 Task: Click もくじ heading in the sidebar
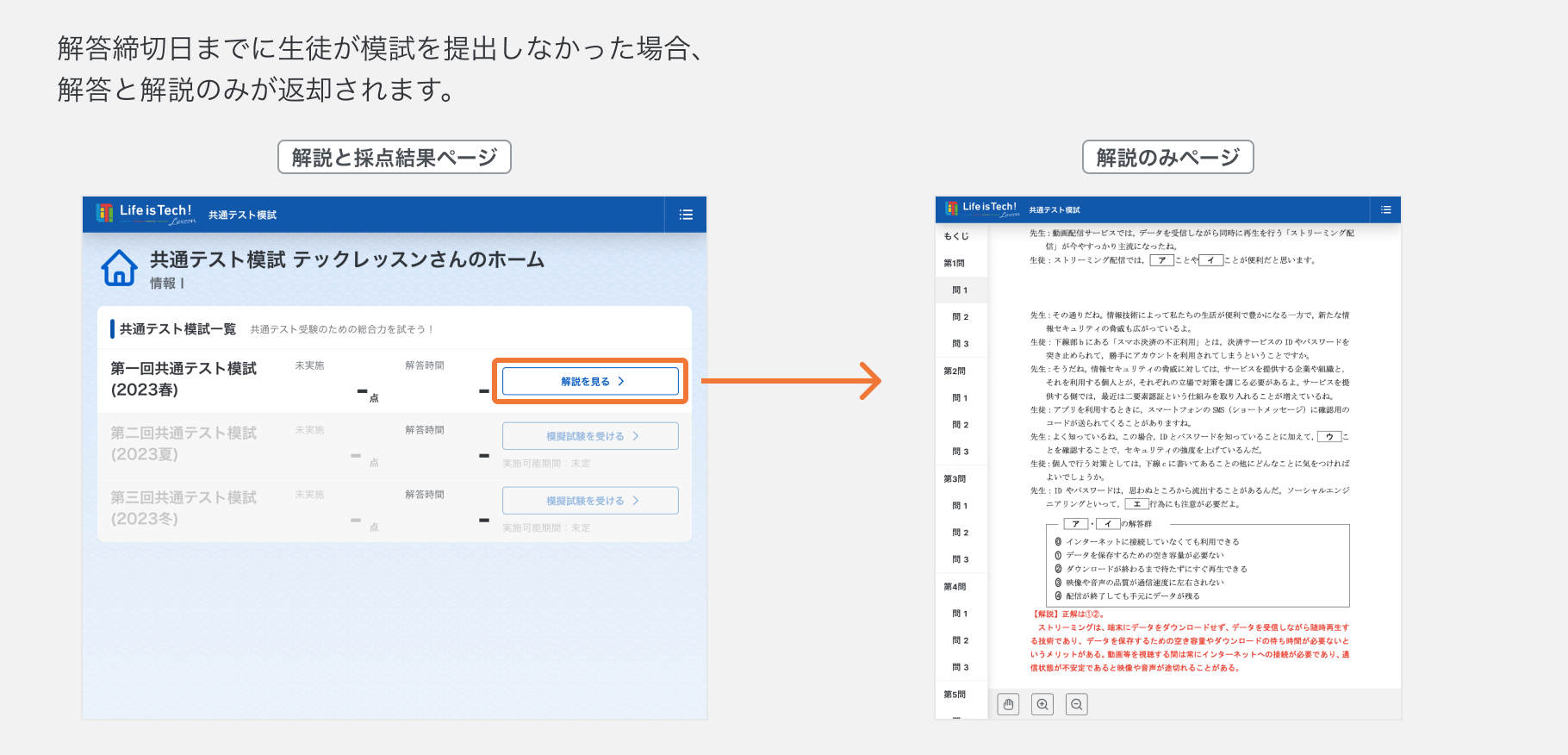coord(955,236)
